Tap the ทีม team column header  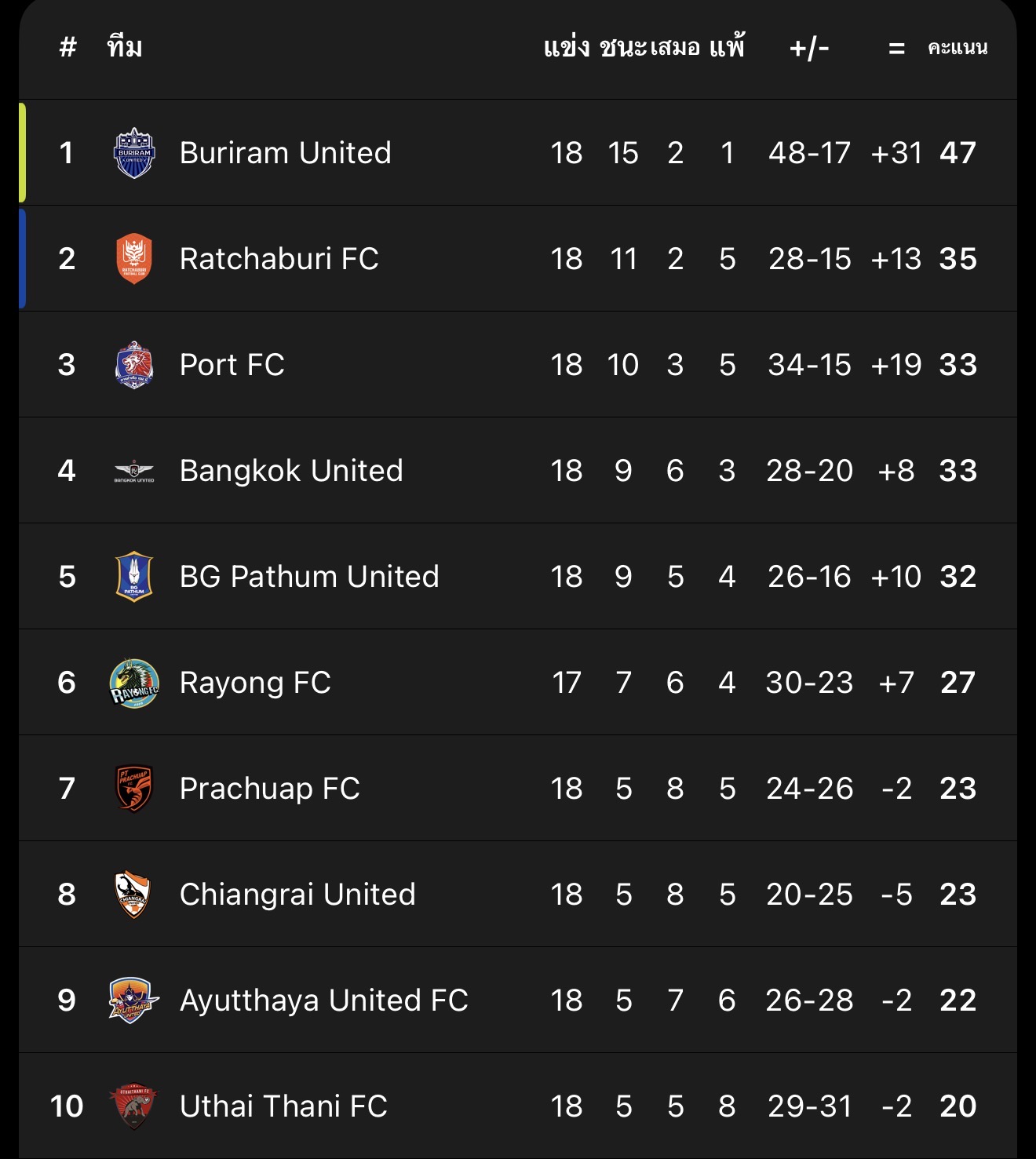pyautogui.click(x=125, y=48)
